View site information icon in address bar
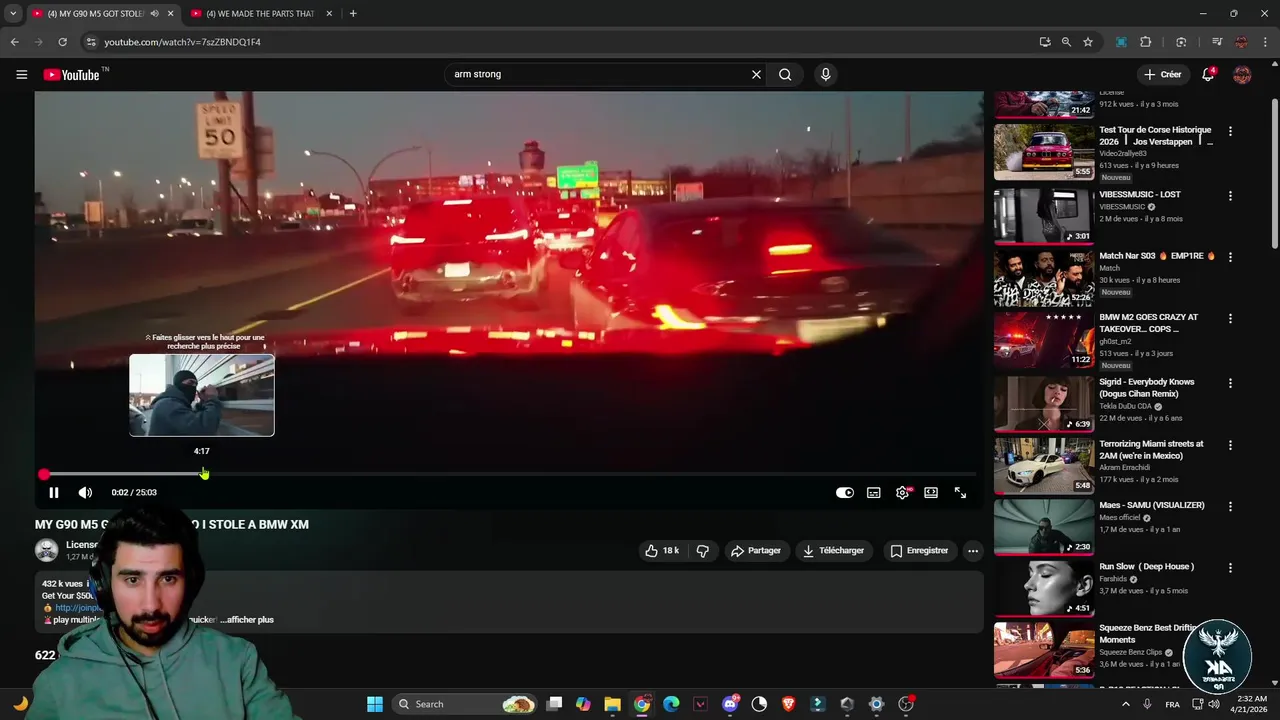This screenshot has width=1280, height=720. point(90,42)
